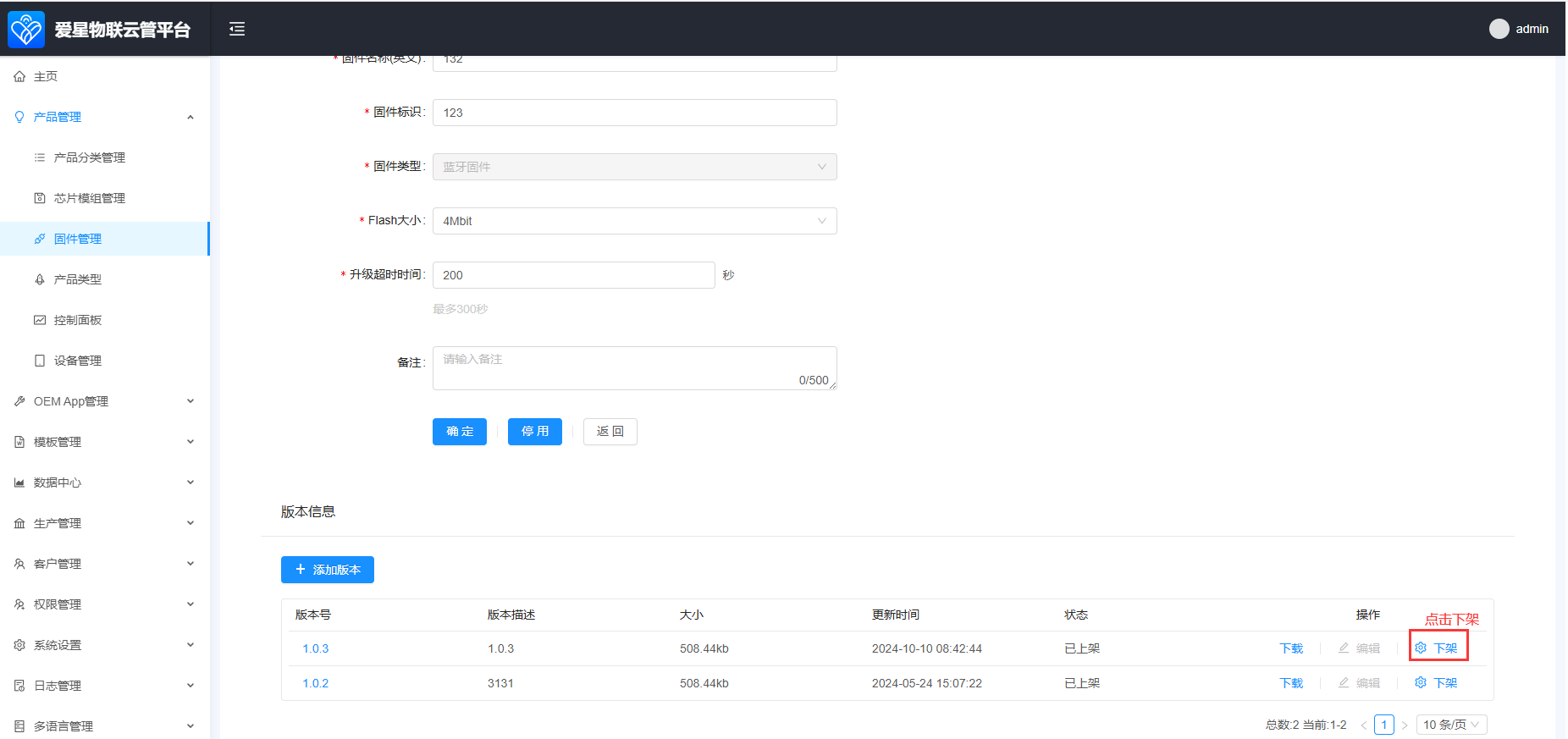1568x739 pixels.
Task: Click the 升级超时时间 input field
Action: pos(574,275)
